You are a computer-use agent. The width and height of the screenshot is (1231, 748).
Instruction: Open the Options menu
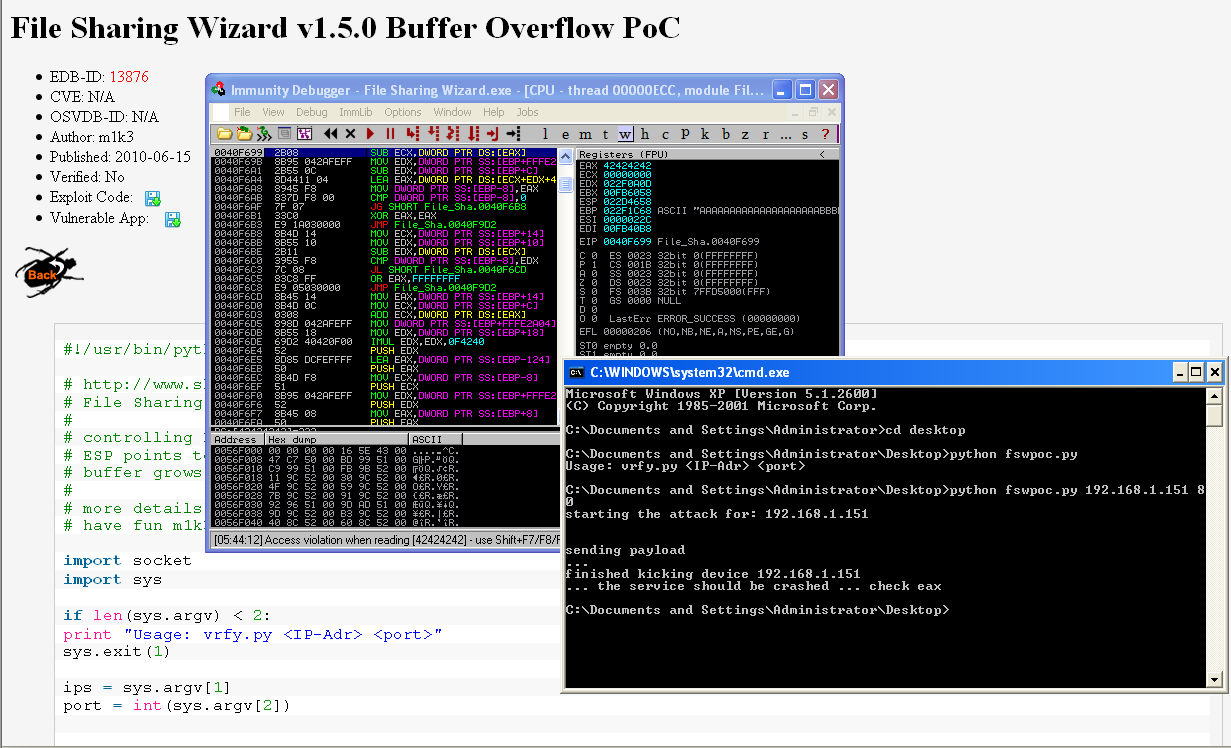click(x=403, y=112)
